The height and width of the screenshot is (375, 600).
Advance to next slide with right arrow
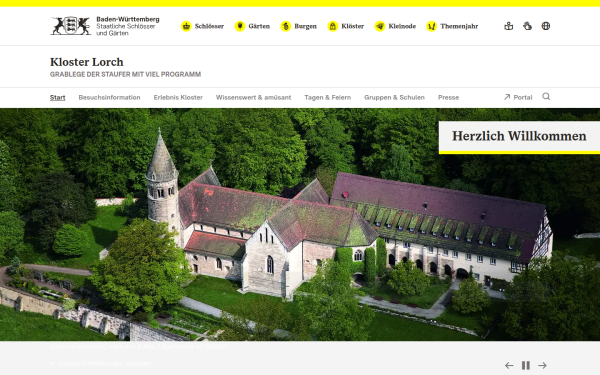coord(542,365)
